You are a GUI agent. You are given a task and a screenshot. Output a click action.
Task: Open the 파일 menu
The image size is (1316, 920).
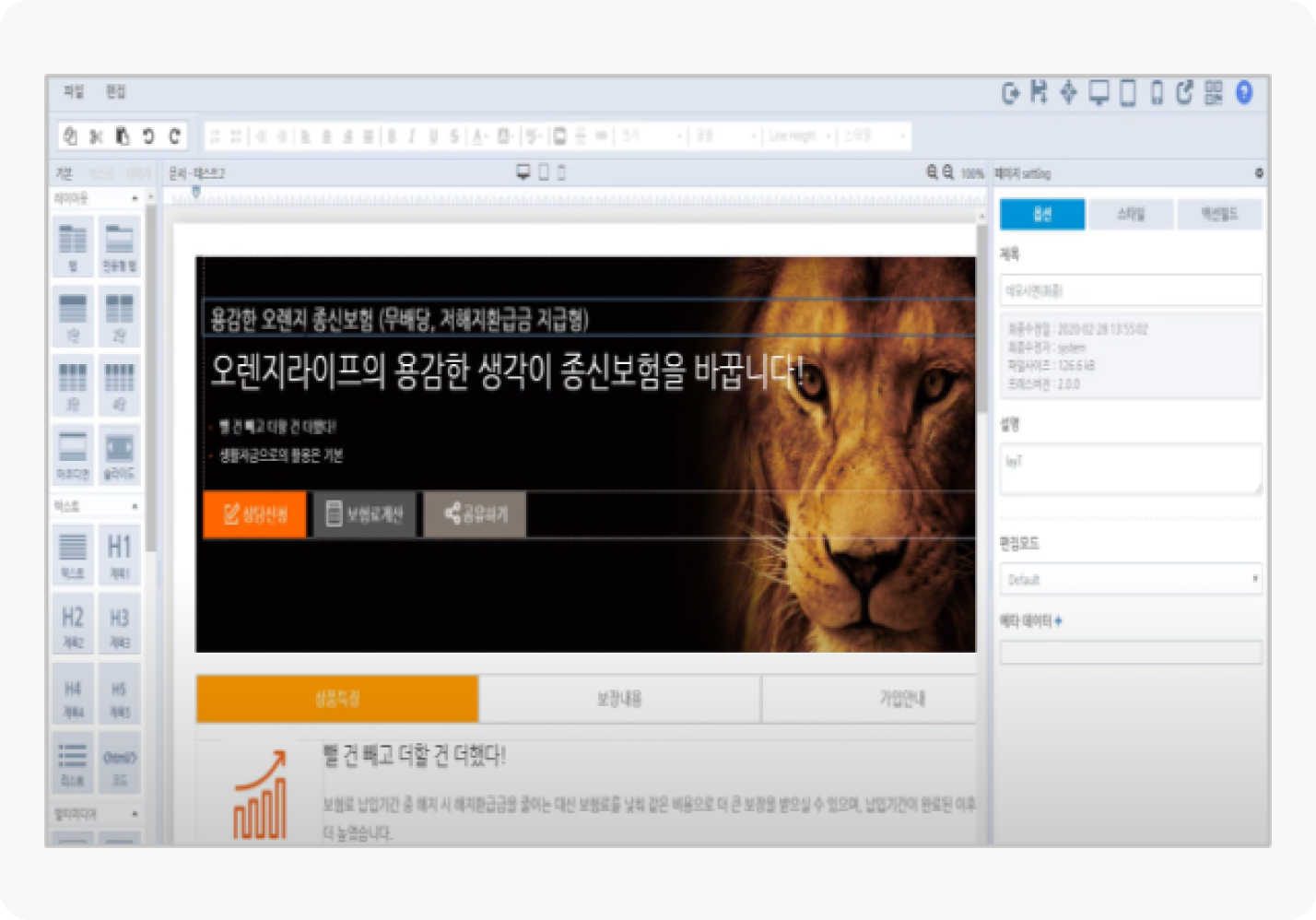point(74,91)
